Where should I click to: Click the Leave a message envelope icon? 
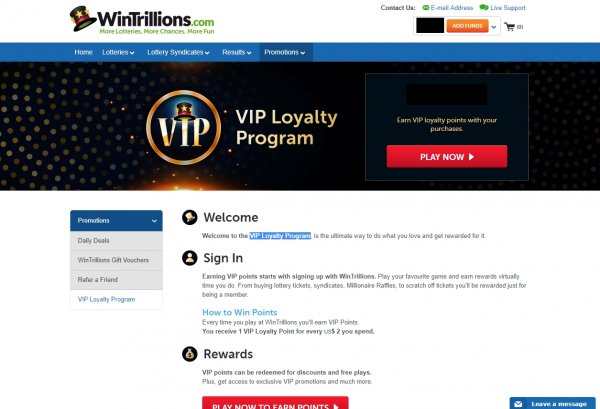click(518, 404)
